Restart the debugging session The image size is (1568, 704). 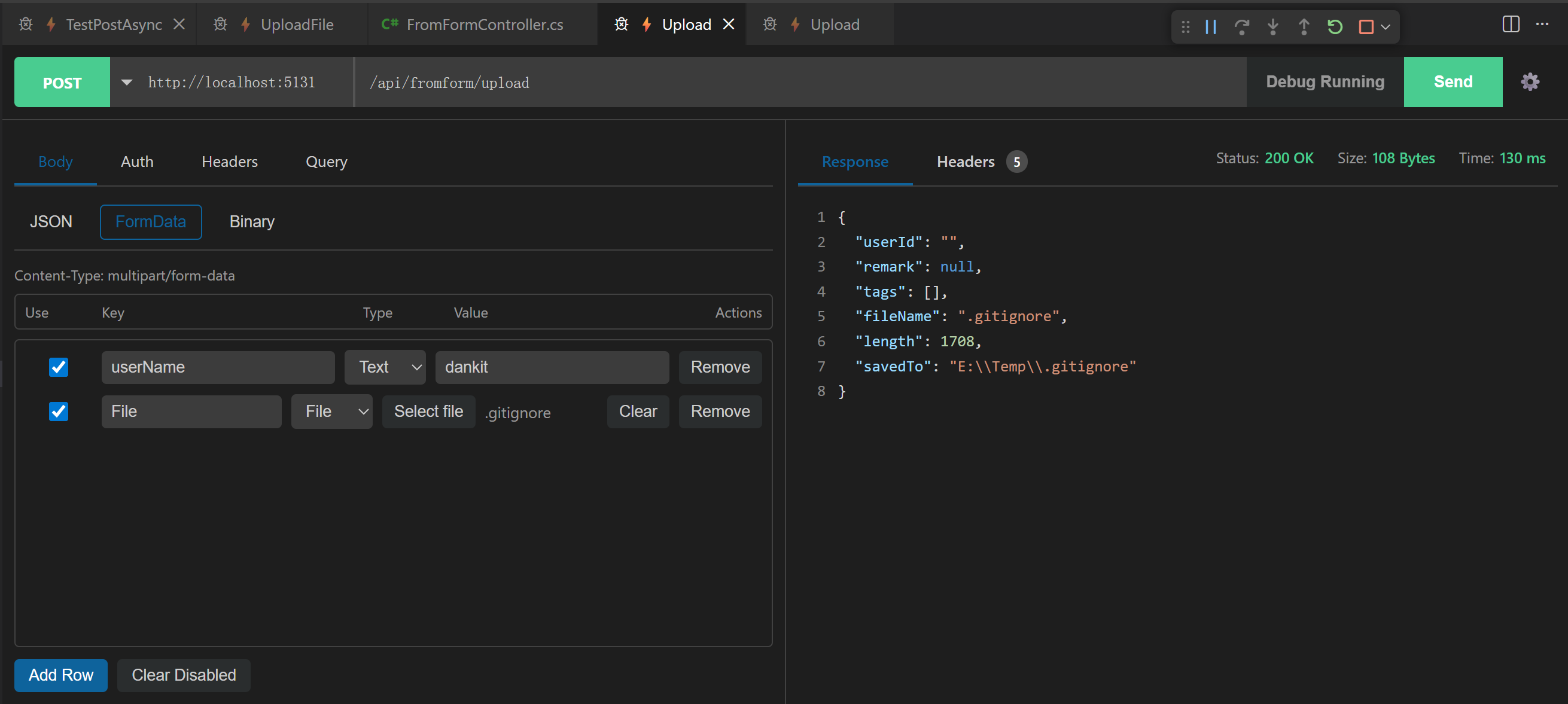[1335, 27]
